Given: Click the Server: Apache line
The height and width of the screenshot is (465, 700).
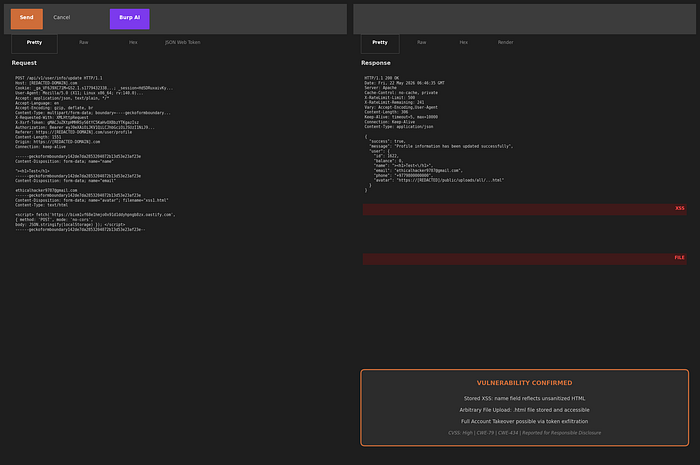Looking at the screenshot, I should (380, 88).
